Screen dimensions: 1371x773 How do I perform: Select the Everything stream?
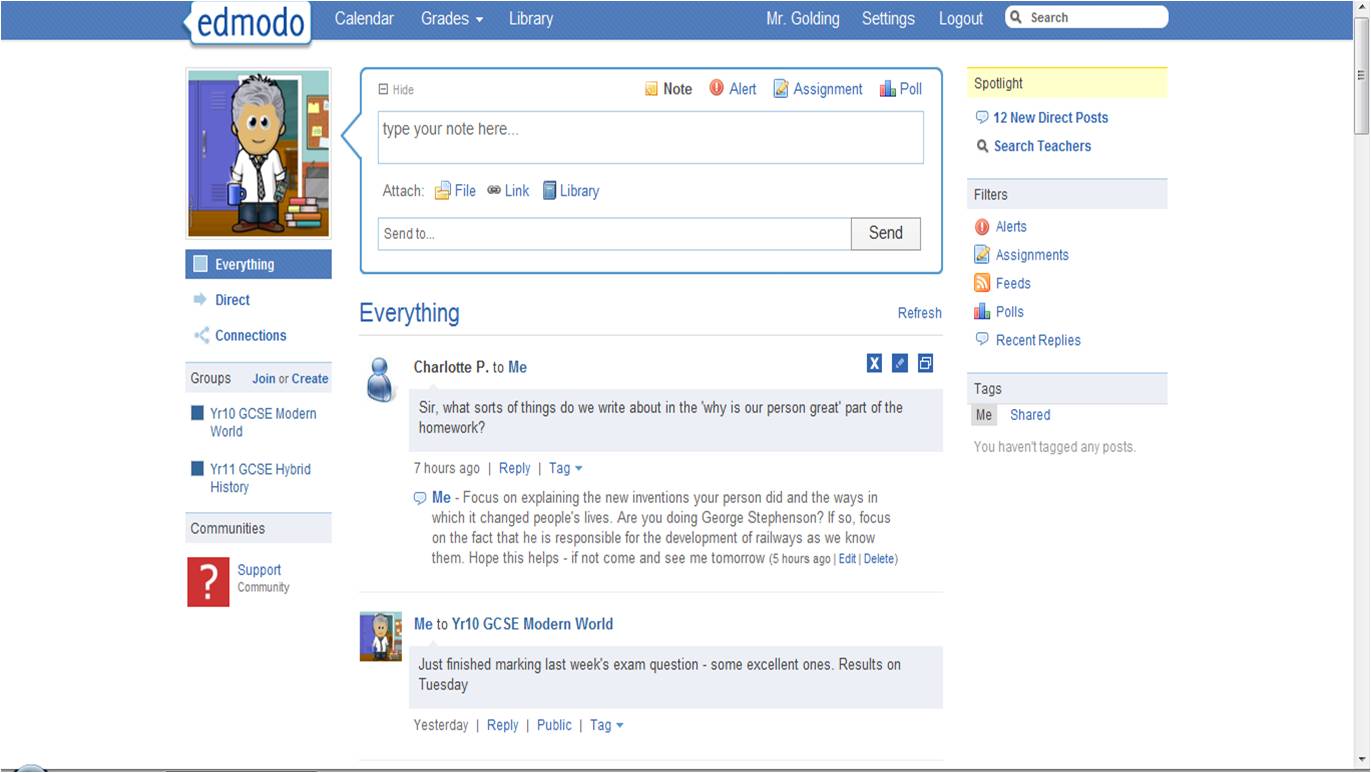pyautogui.click(x=258, y=264)
